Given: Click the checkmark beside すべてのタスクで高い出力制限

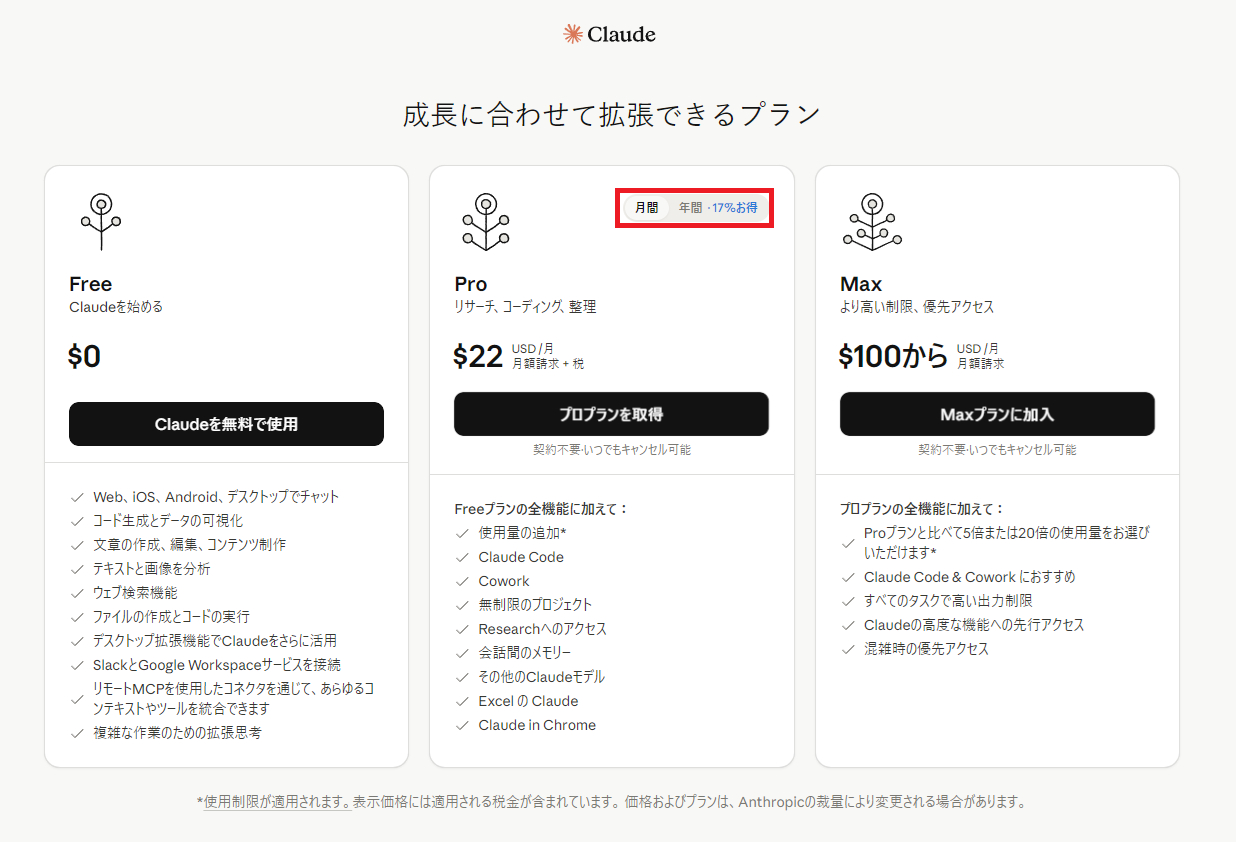Looking at the screenshot, I should [848, 601].
